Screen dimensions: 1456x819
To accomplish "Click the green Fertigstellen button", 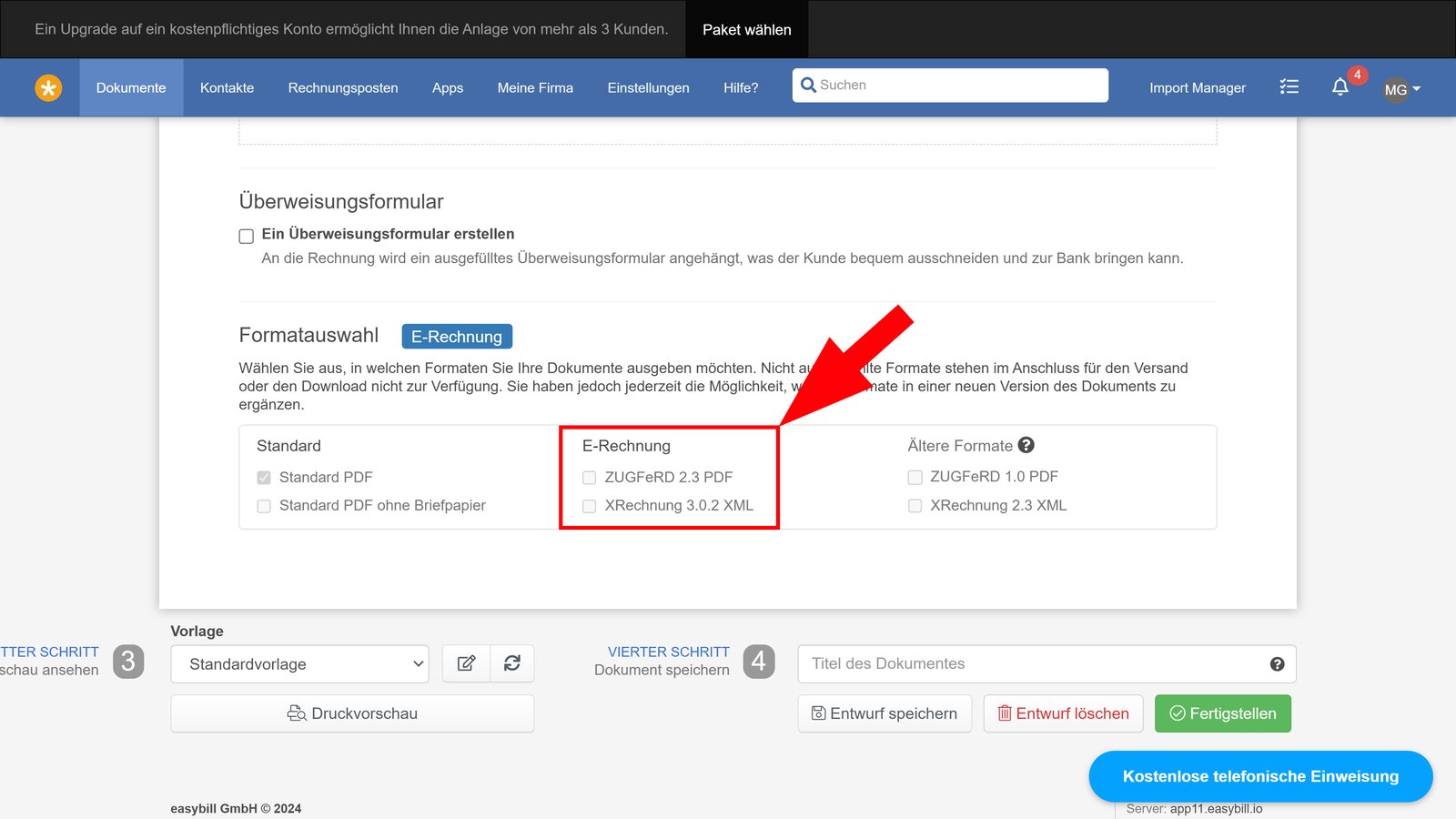I will [x=1222, y=713].
